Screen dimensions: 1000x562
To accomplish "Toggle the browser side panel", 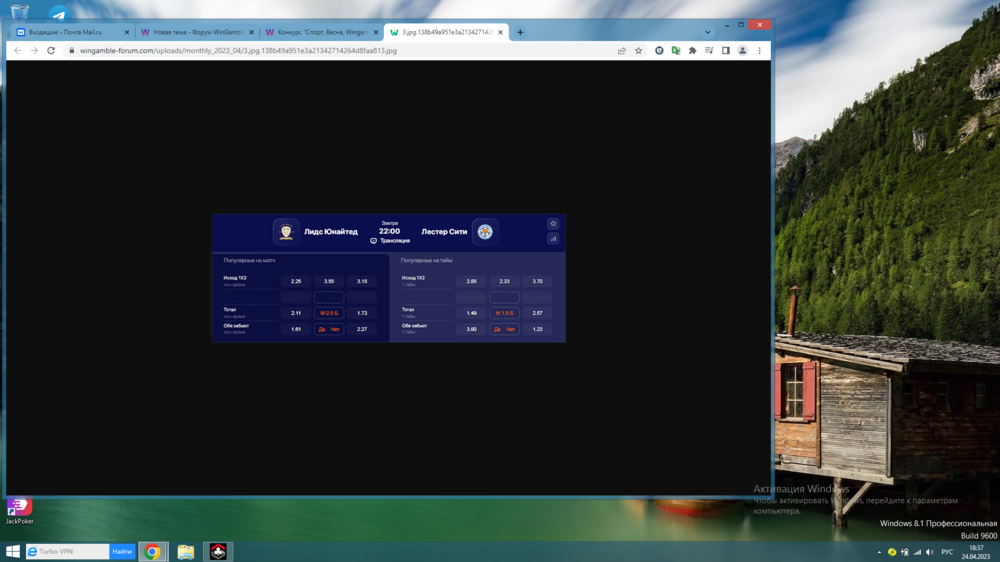I will (x=726, y=50).
